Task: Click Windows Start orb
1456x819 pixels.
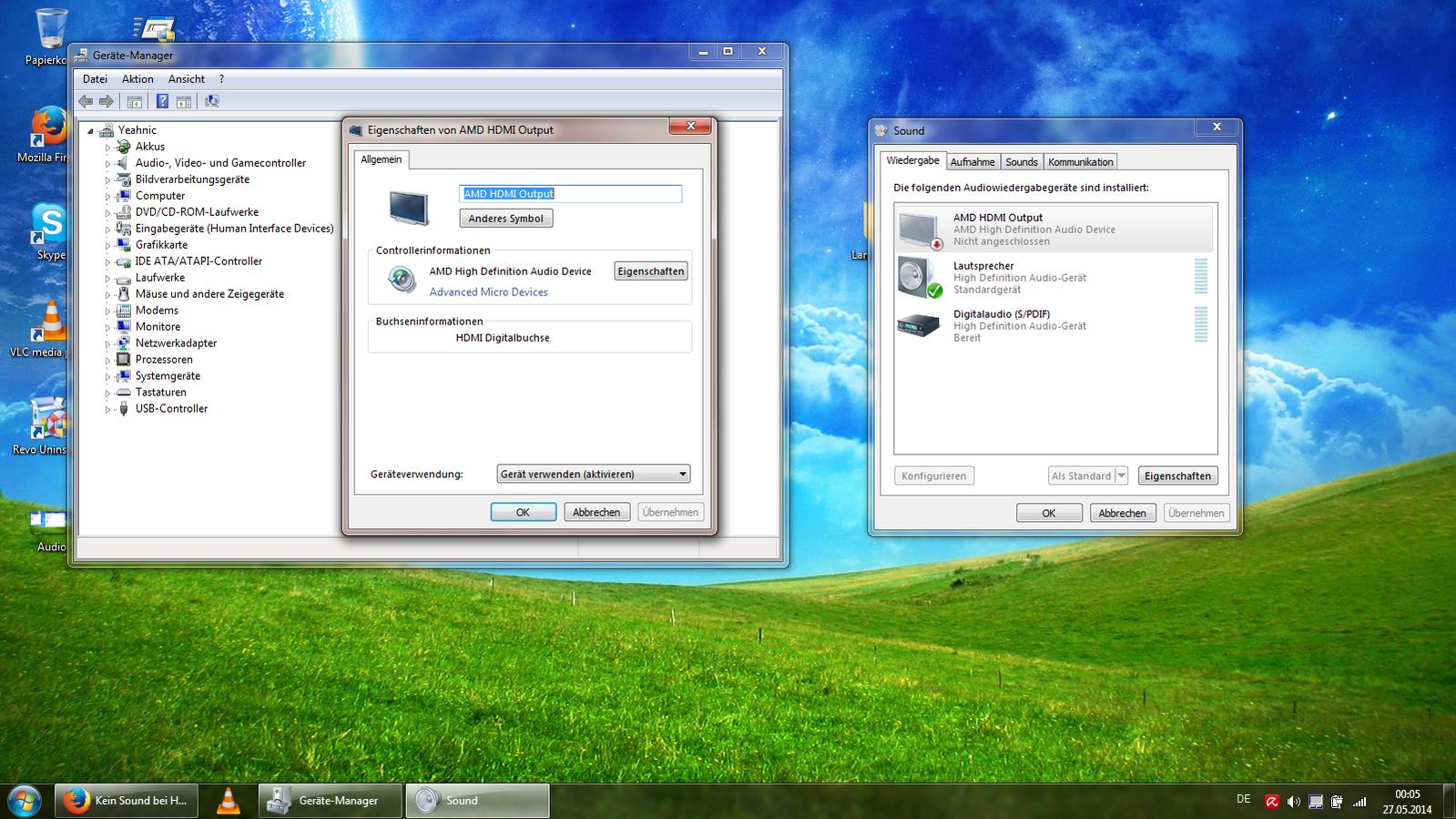Action: (x=24, y=801)
